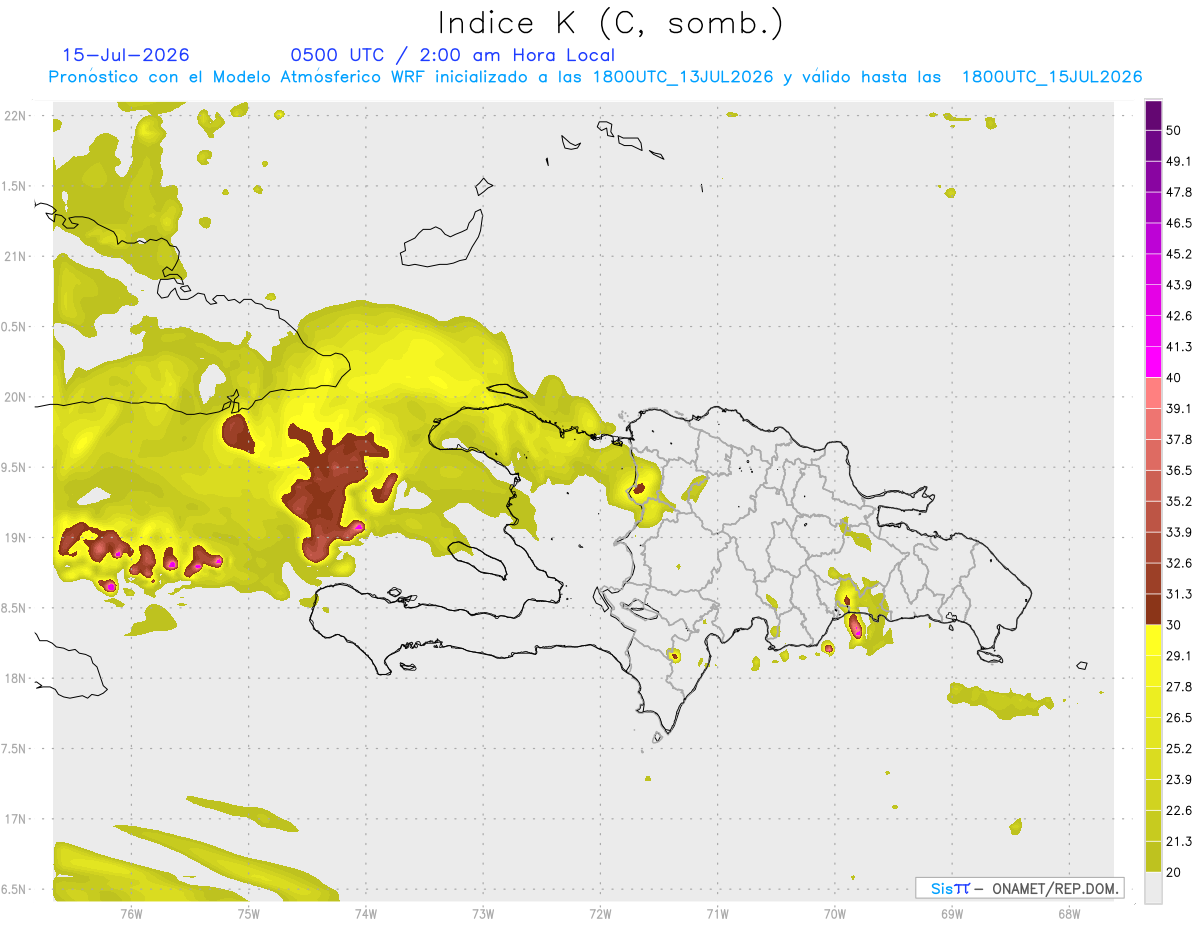
Task: Select the latitude label "20N"
Action: [16, 397]
